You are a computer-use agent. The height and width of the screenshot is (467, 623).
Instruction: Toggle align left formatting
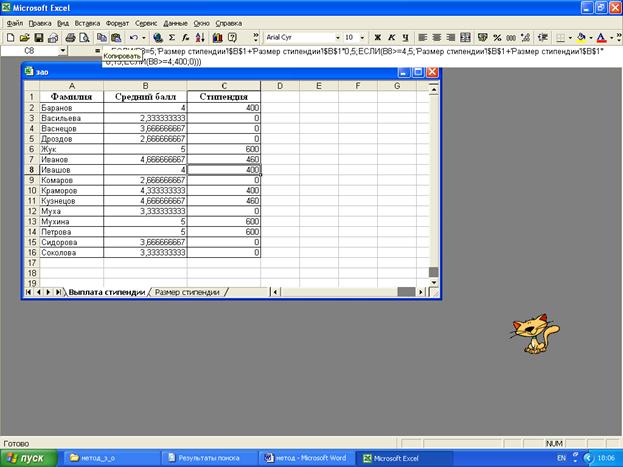(x=423, y=38)
